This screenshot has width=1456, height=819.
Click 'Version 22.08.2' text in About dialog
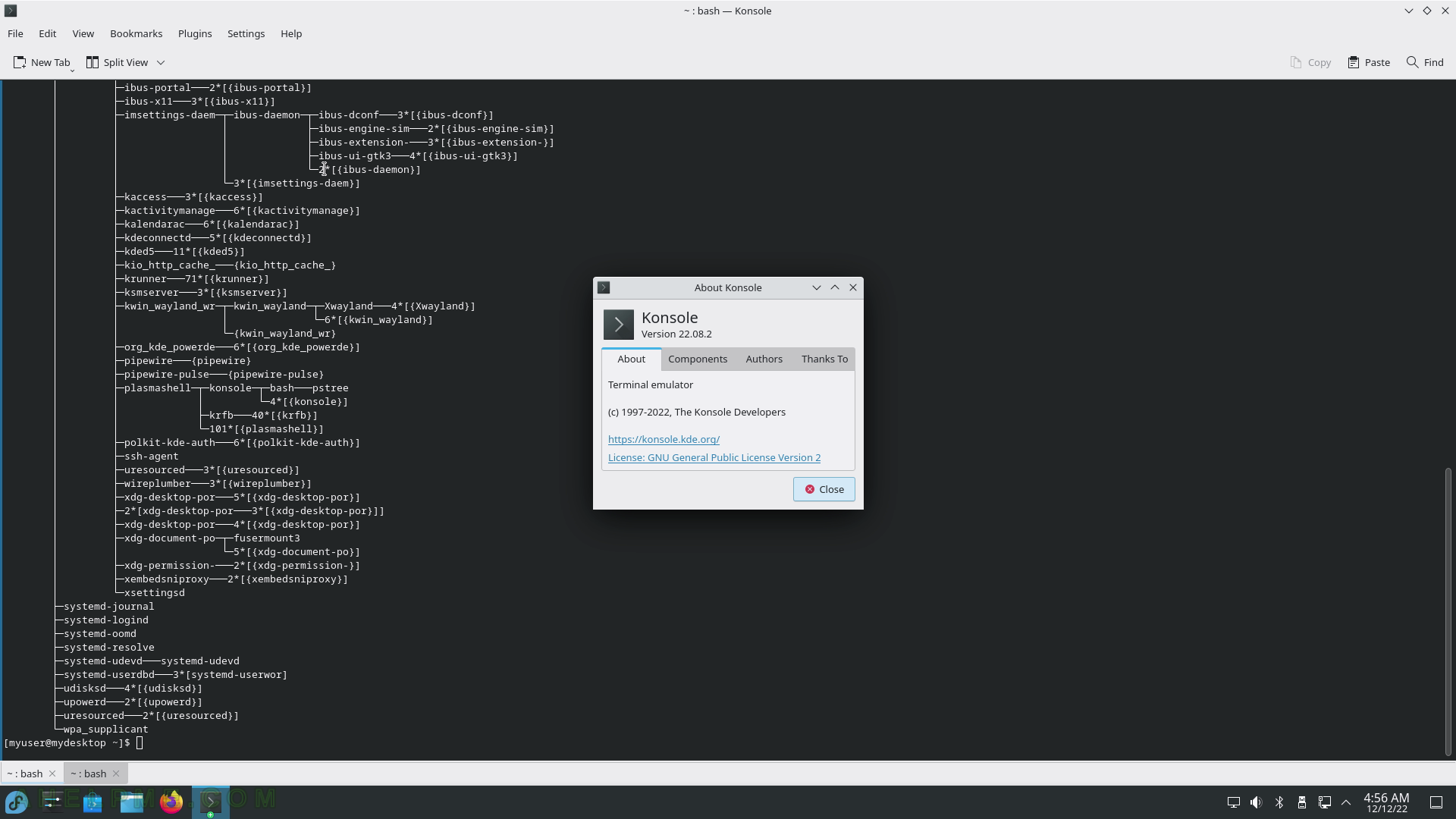tap(676, 334)
